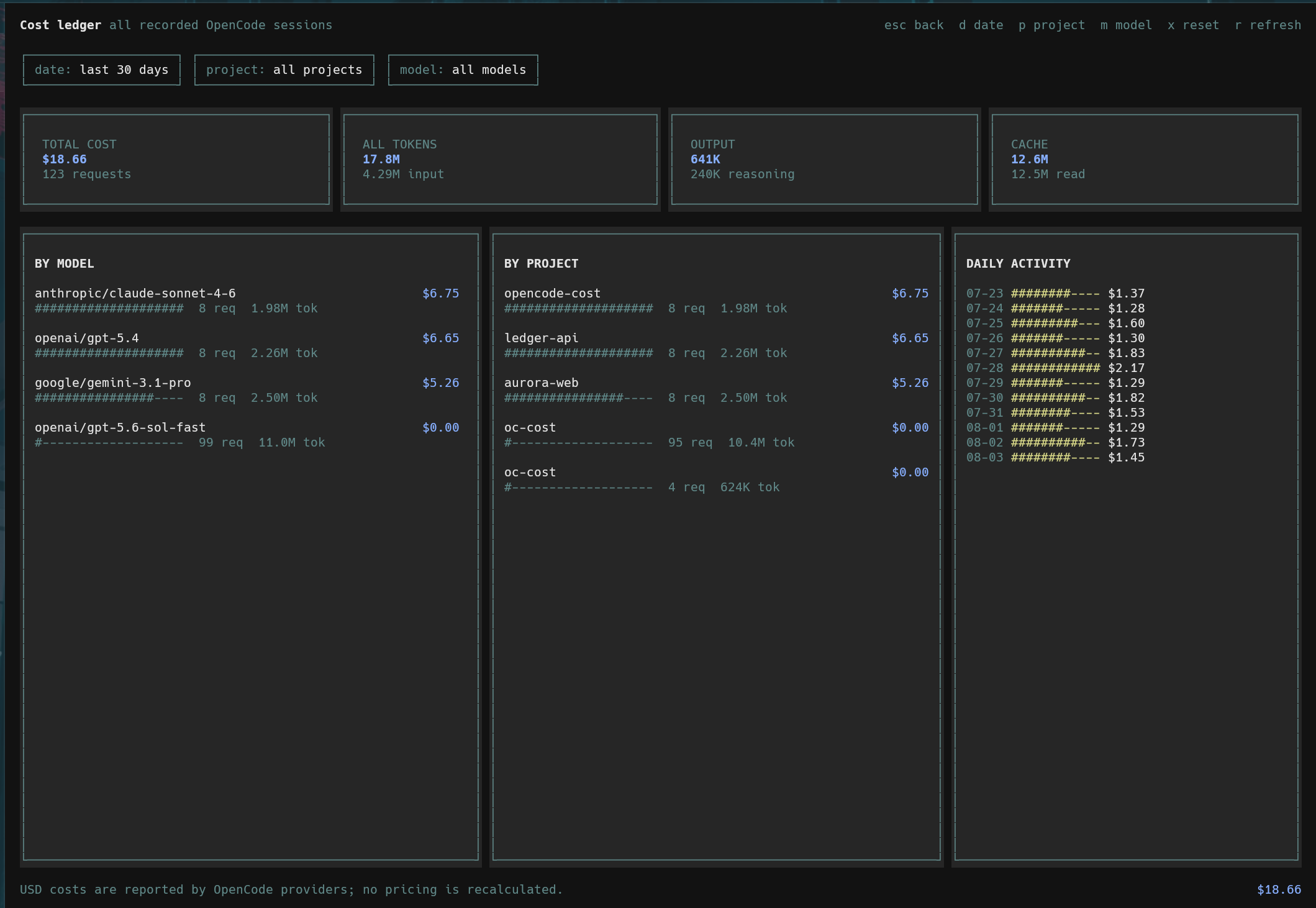The image size is (1316, 908).
Task: Click the 07-26 daily activity row
Action: [x=1056, y=338]
